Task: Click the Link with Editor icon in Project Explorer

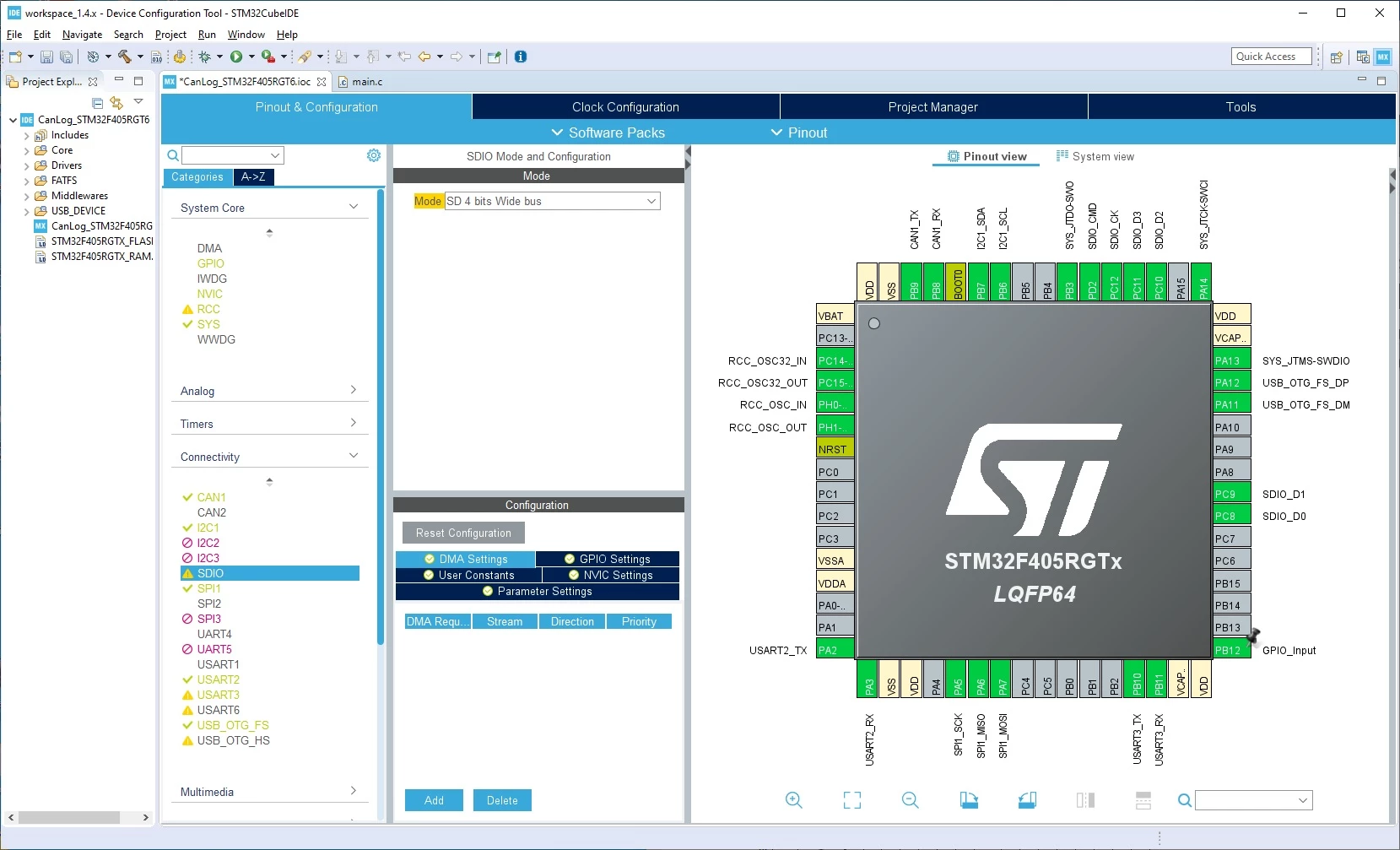Action: click(116, 102)
